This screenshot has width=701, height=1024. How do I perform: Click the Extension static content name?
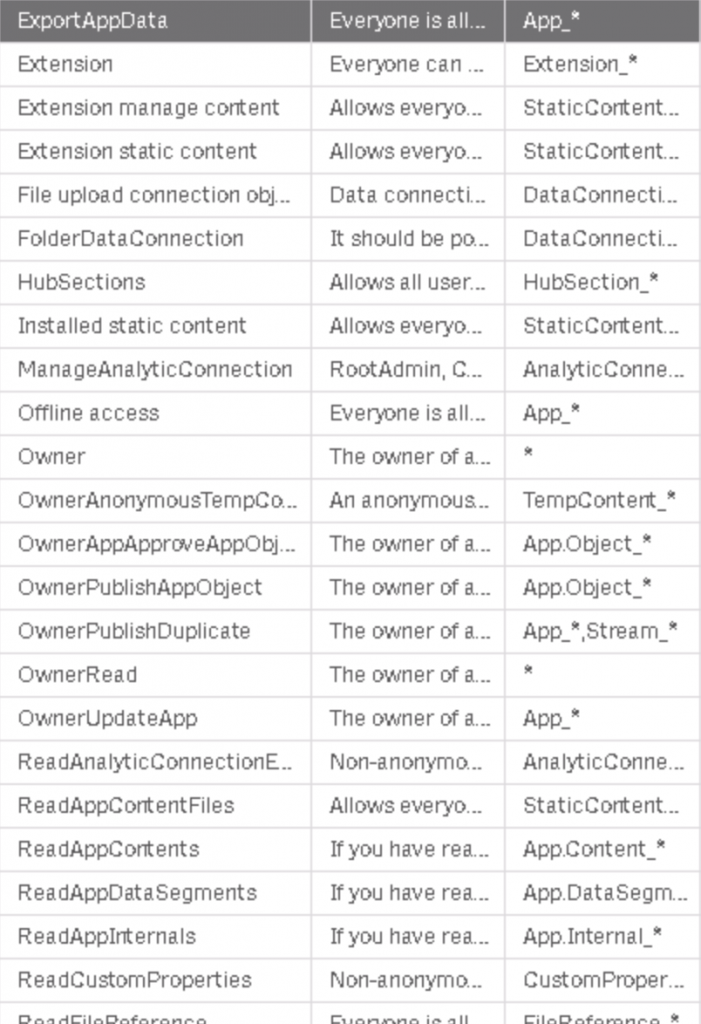(137, 151)
